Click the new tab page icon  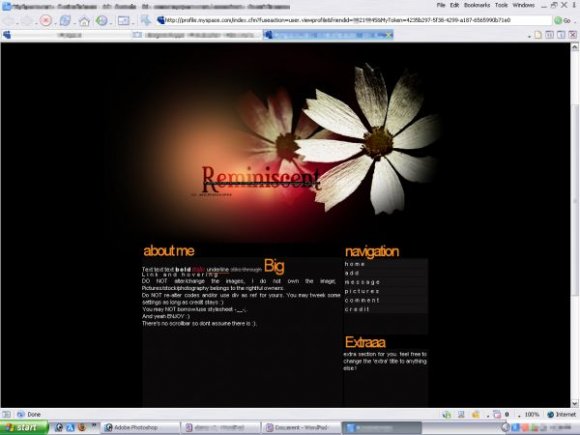pyautogui.click(x=537, y=35)
